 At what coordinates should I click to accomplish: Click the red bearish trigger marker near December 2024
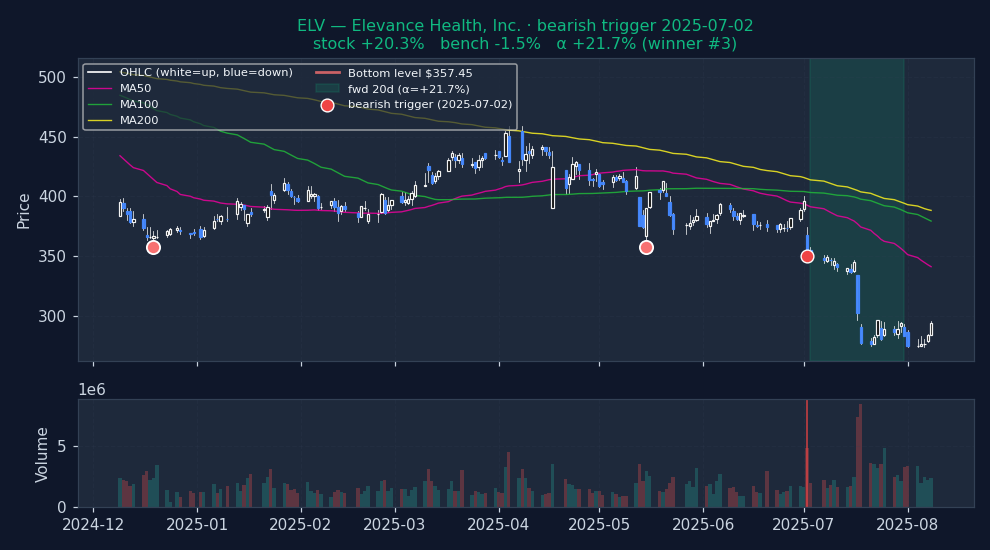point(153,247)
